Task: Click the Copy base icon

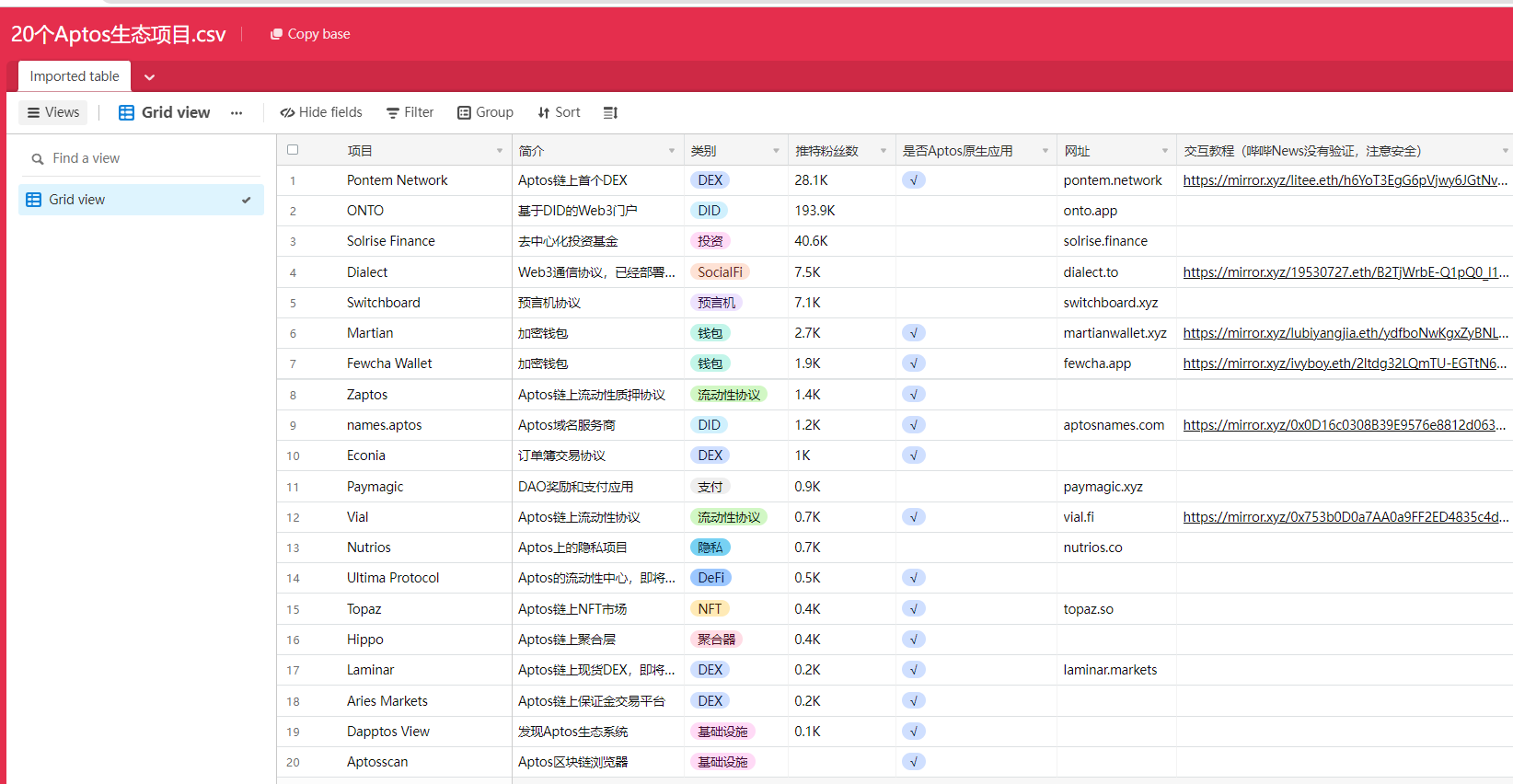Action: [276, 34]
